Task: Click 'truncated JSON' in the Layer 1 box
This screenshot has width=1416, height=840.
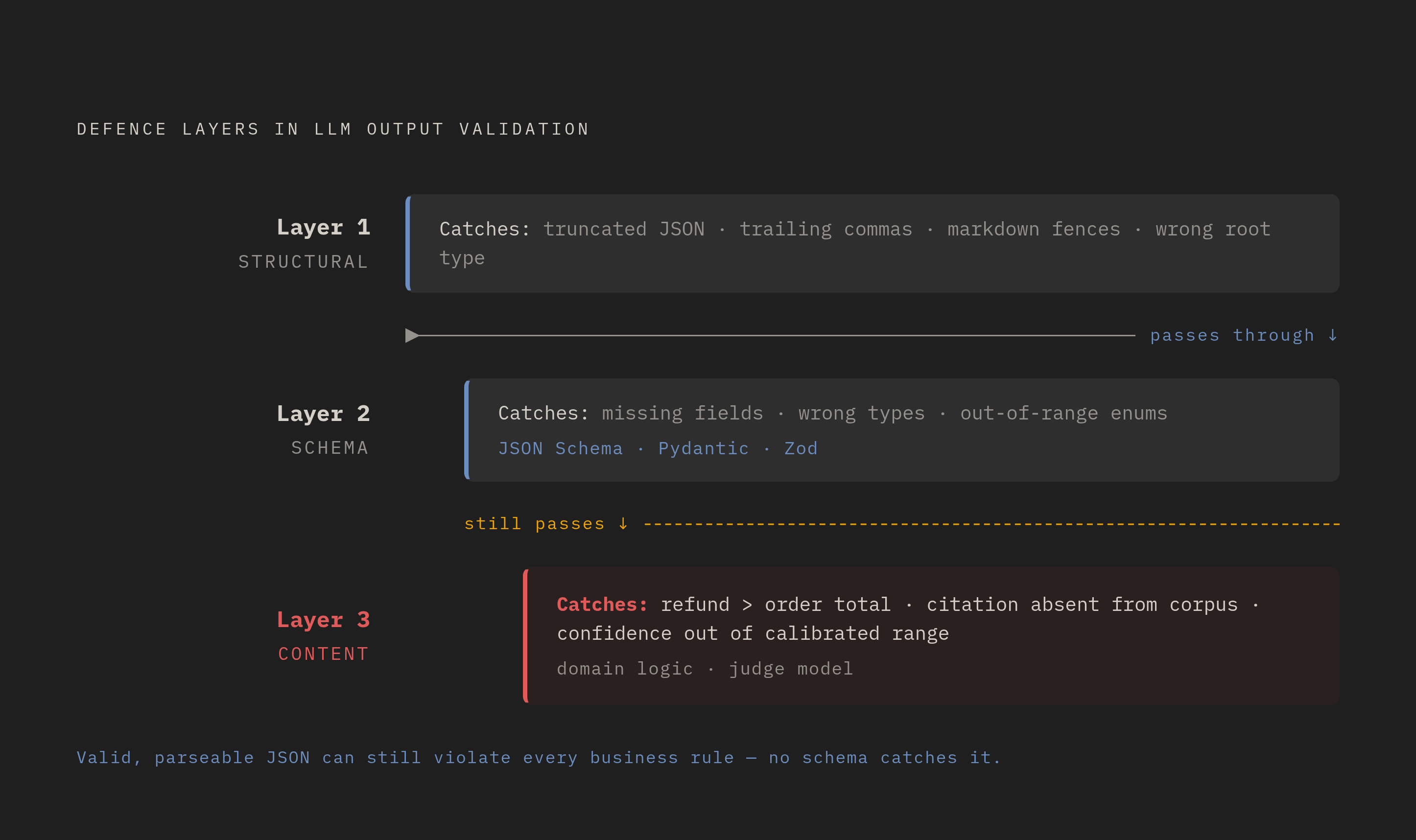Action: click(x=624, y=229)
